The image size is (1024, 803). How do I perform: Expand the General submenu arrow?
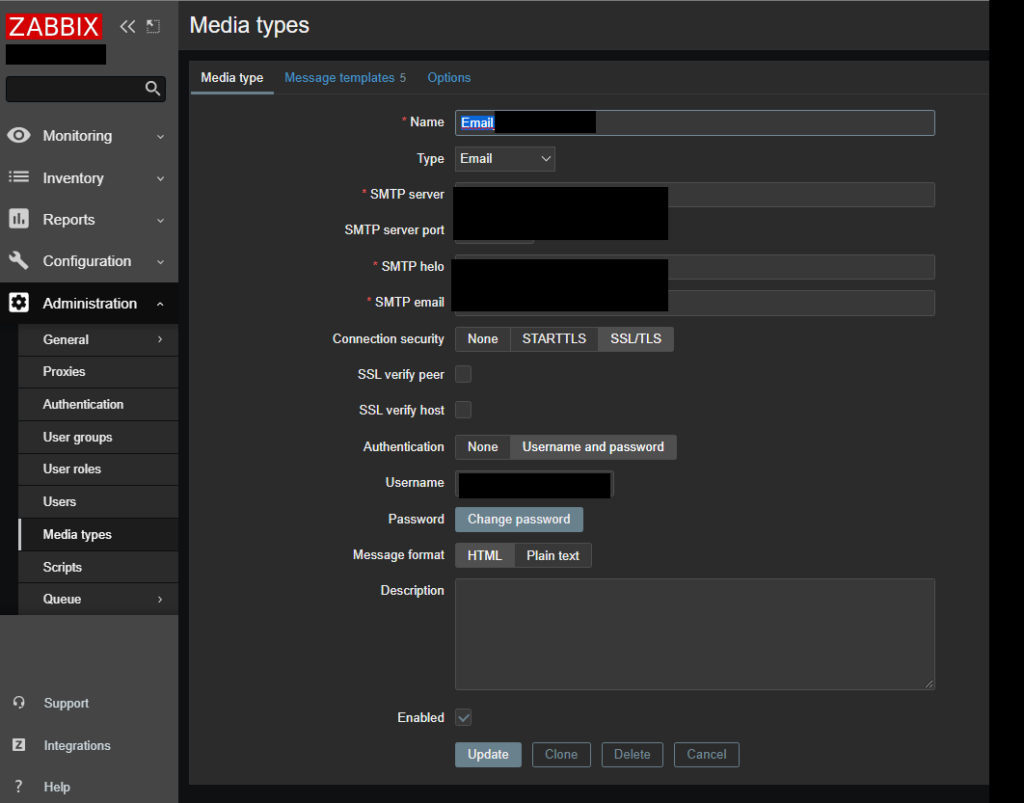point(160,339)
